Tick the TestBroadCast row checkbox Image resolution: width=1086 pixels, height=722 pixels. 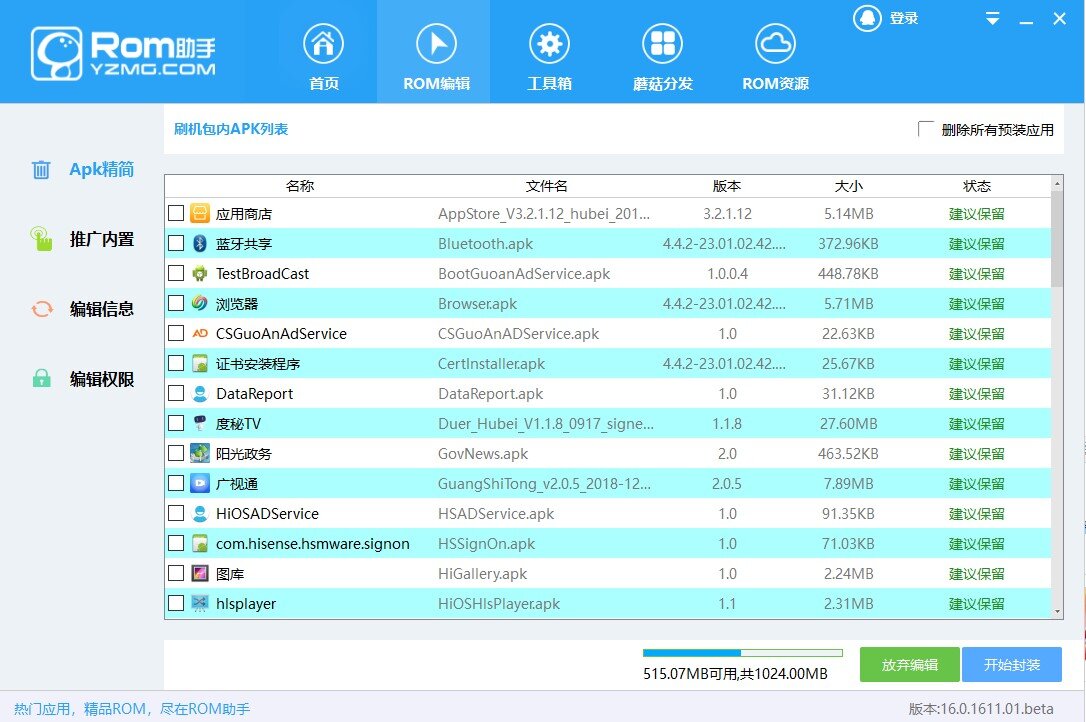pos(176,273)
